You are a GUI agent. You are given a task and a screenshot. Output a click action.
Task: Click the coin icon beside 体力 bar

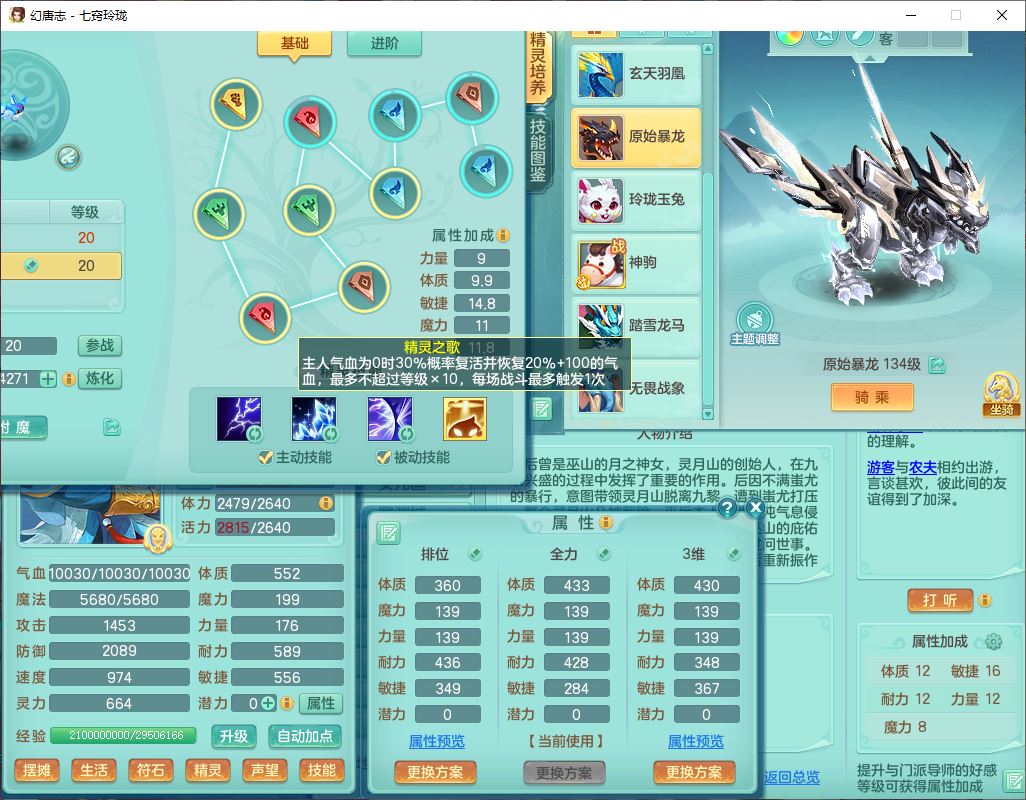point(325,503)
